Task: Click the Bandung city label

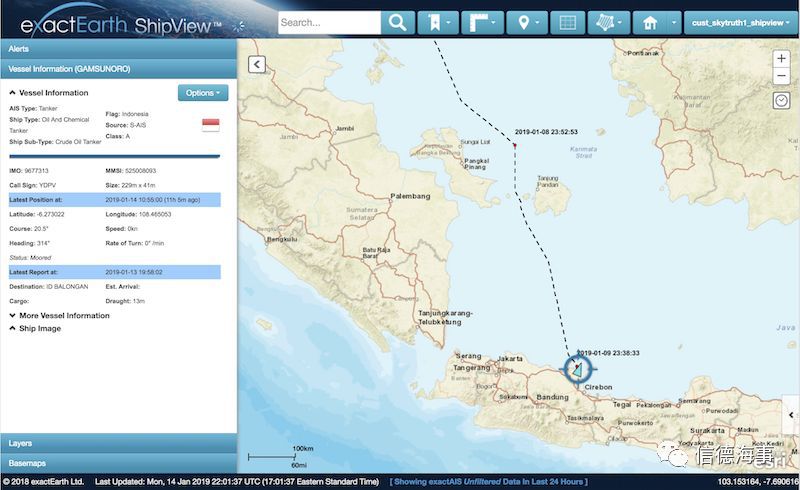Action: tap(553, 397)
